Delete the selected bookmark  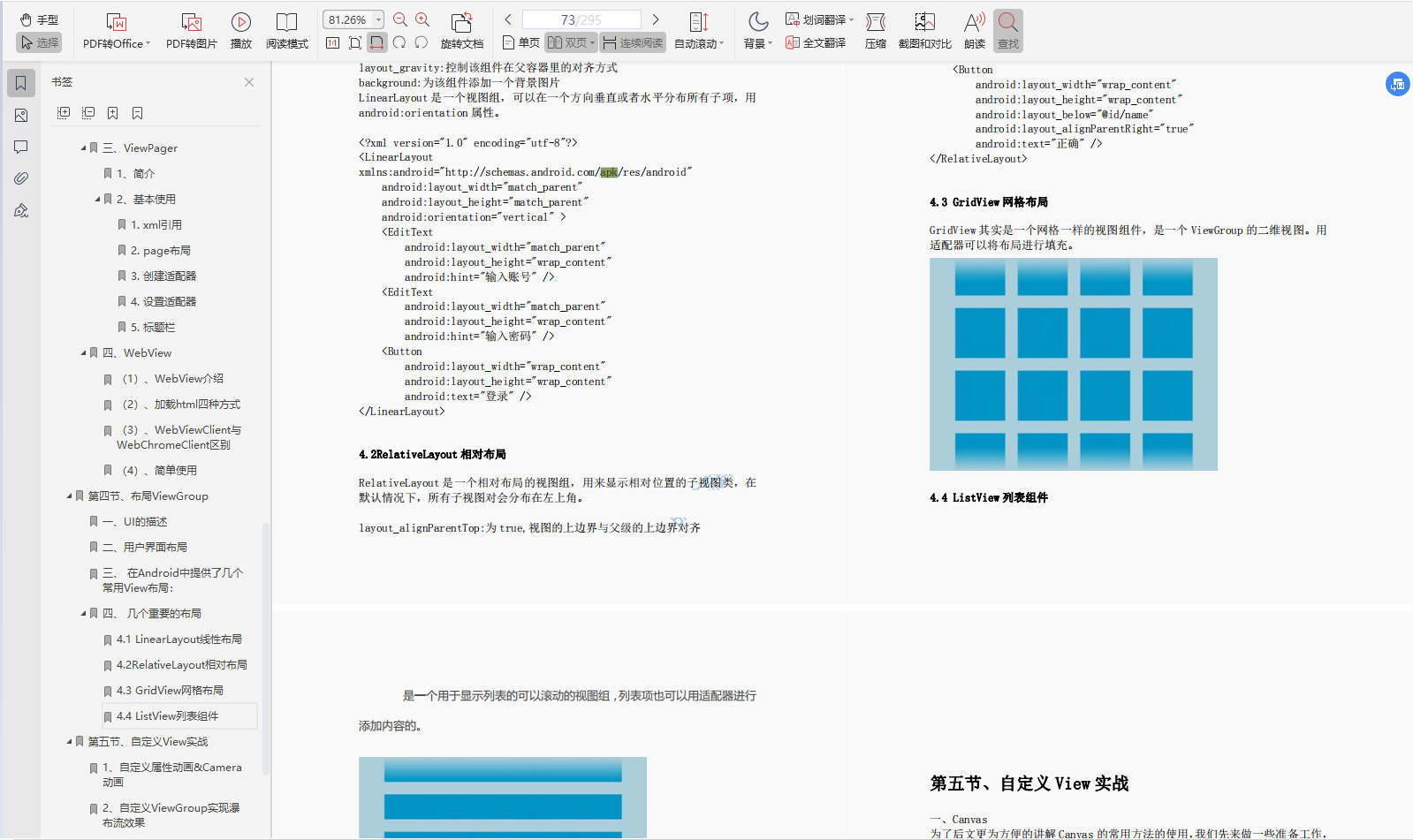pyautogui.click(x=137, y=113)
